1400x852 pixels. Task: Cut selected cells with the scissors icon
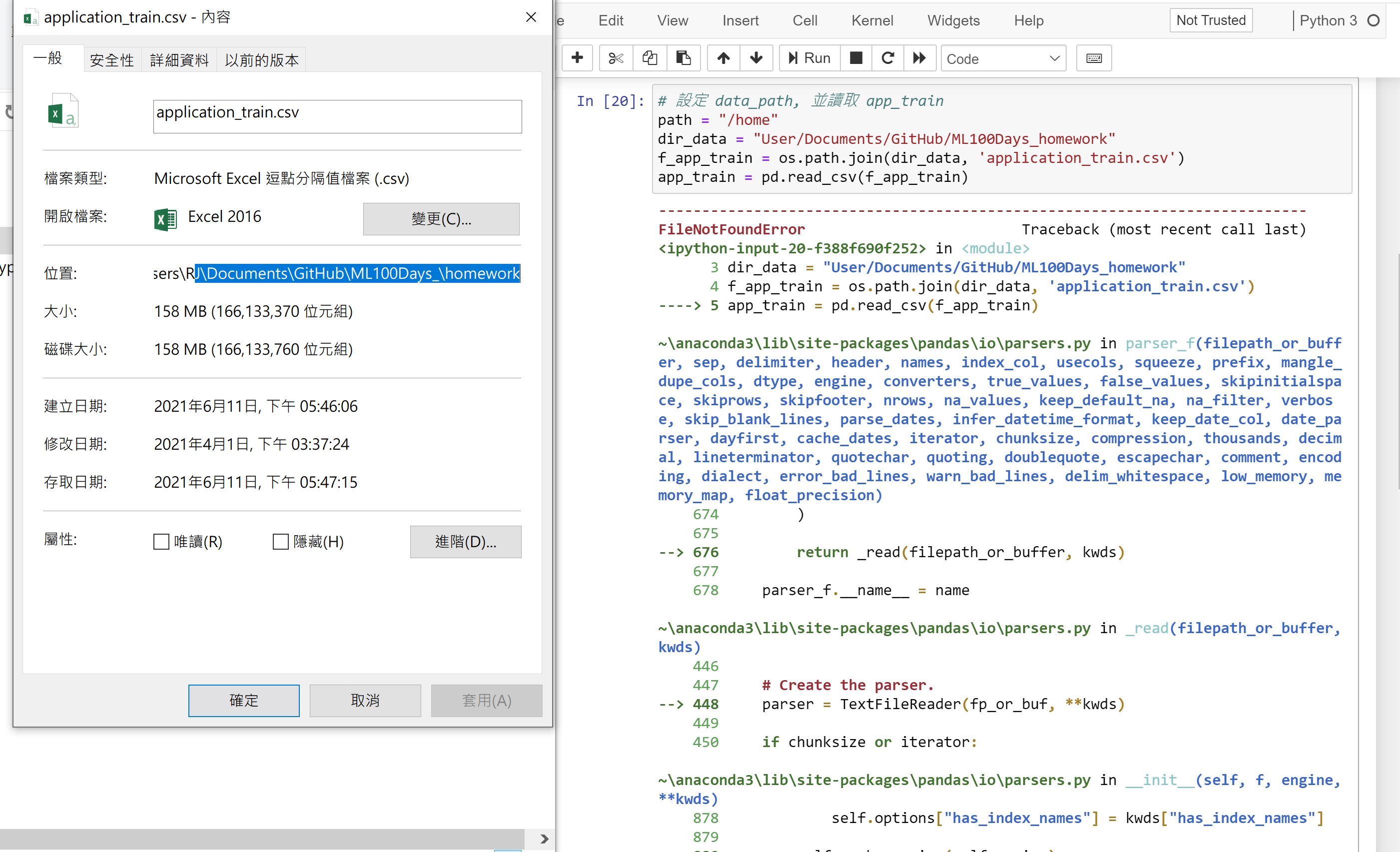click(x=616, y=58)
